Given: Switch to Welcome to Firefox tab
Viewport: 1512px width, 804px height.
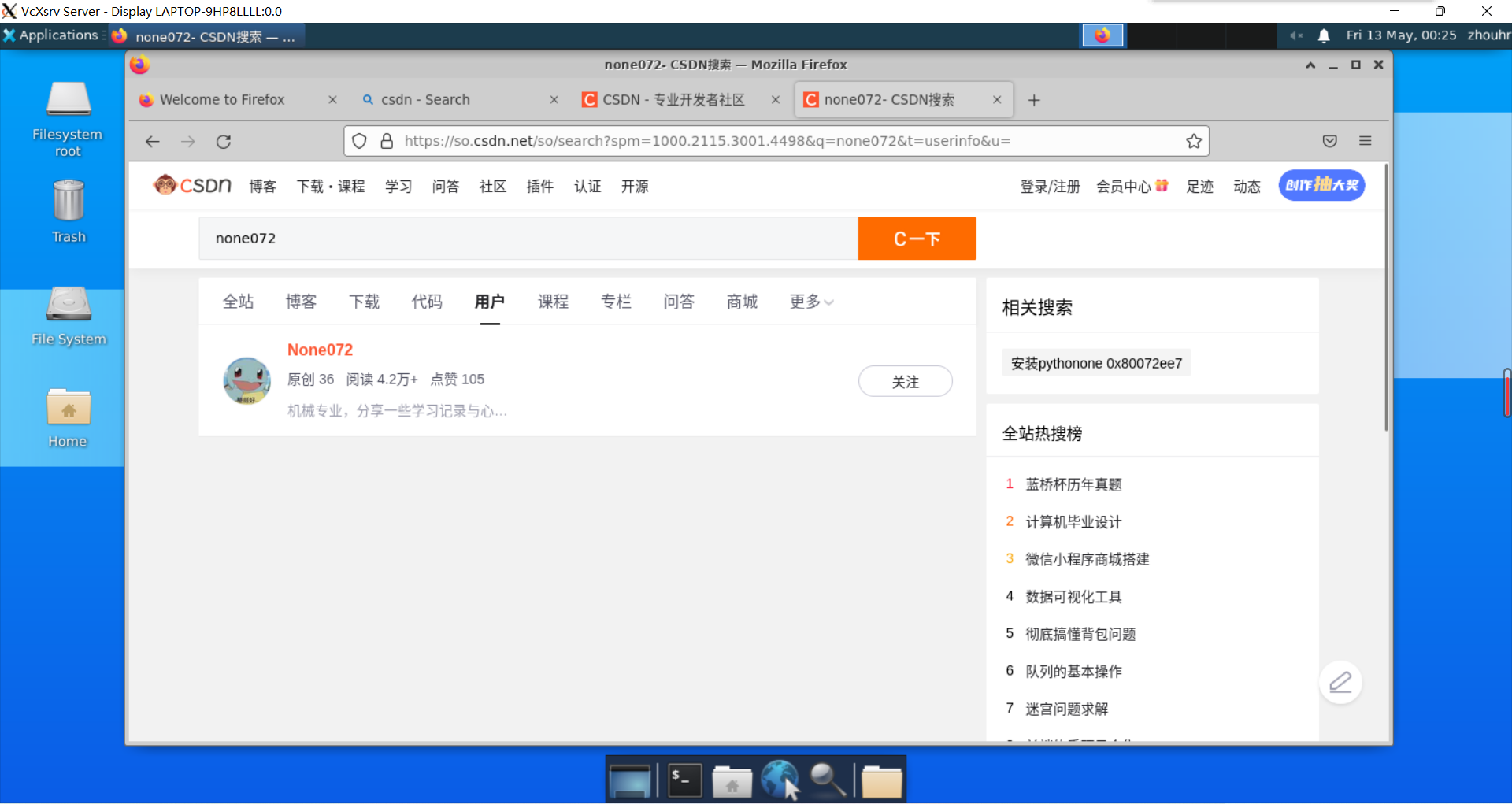Looking at the screenshot, I should 222,100.
